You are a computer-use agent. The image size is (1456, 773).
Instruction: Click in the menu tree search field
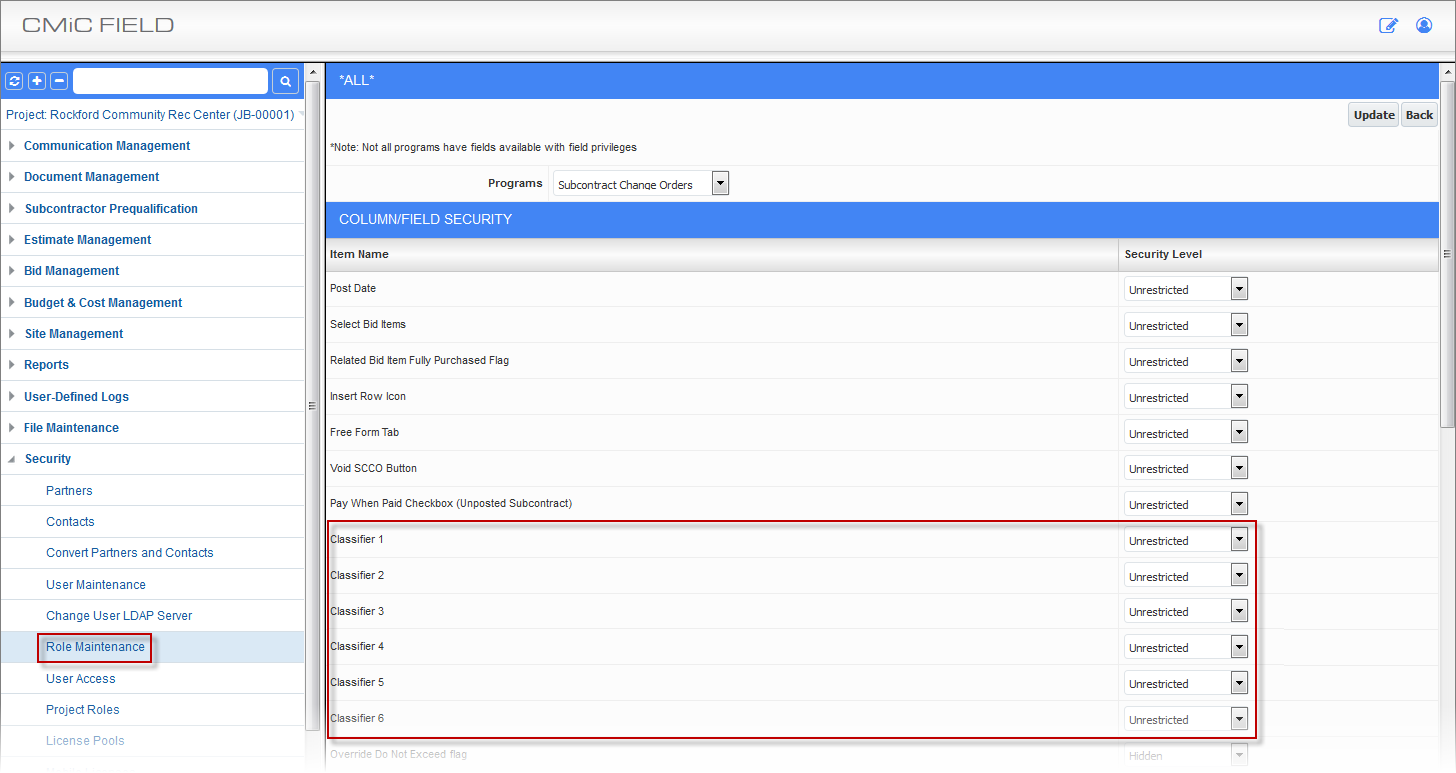tap(170, 81)
